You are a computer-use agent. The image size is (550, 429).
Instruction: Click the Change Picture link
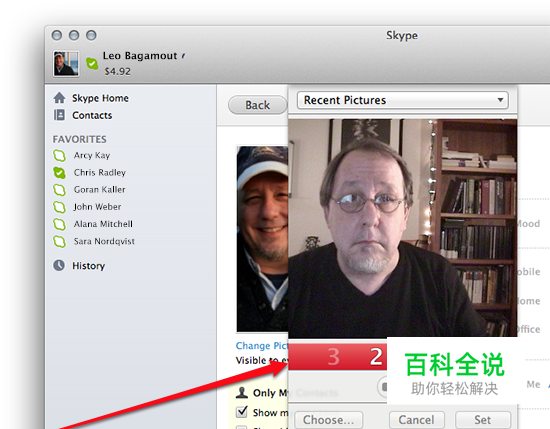[262, 346]
